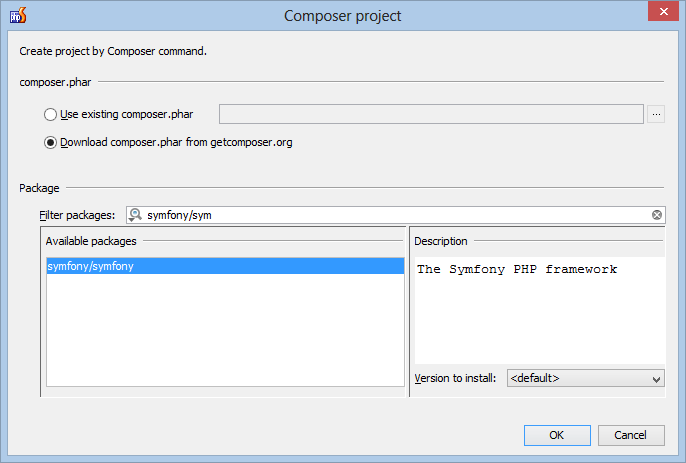686x463 pixels.
Task: Click empty space in Available packages list
Action: [225, 330]
